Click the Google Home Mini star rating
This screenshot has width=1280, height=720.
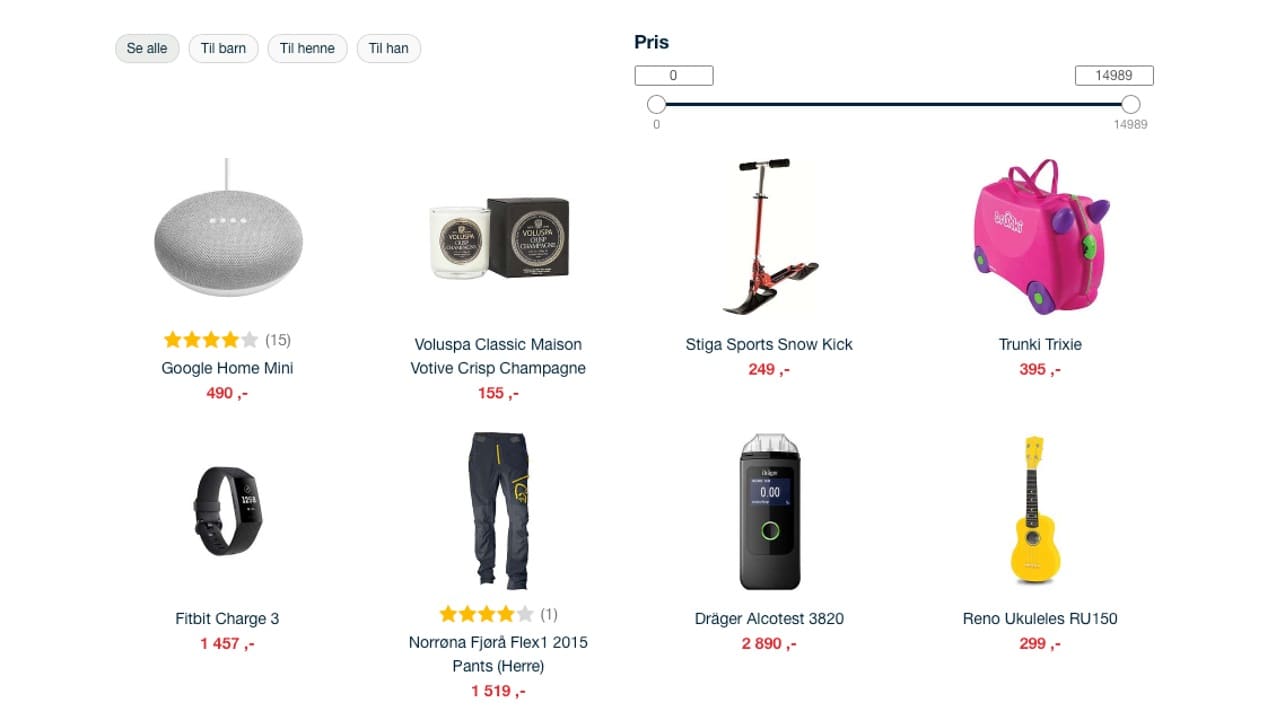(210, 340)
